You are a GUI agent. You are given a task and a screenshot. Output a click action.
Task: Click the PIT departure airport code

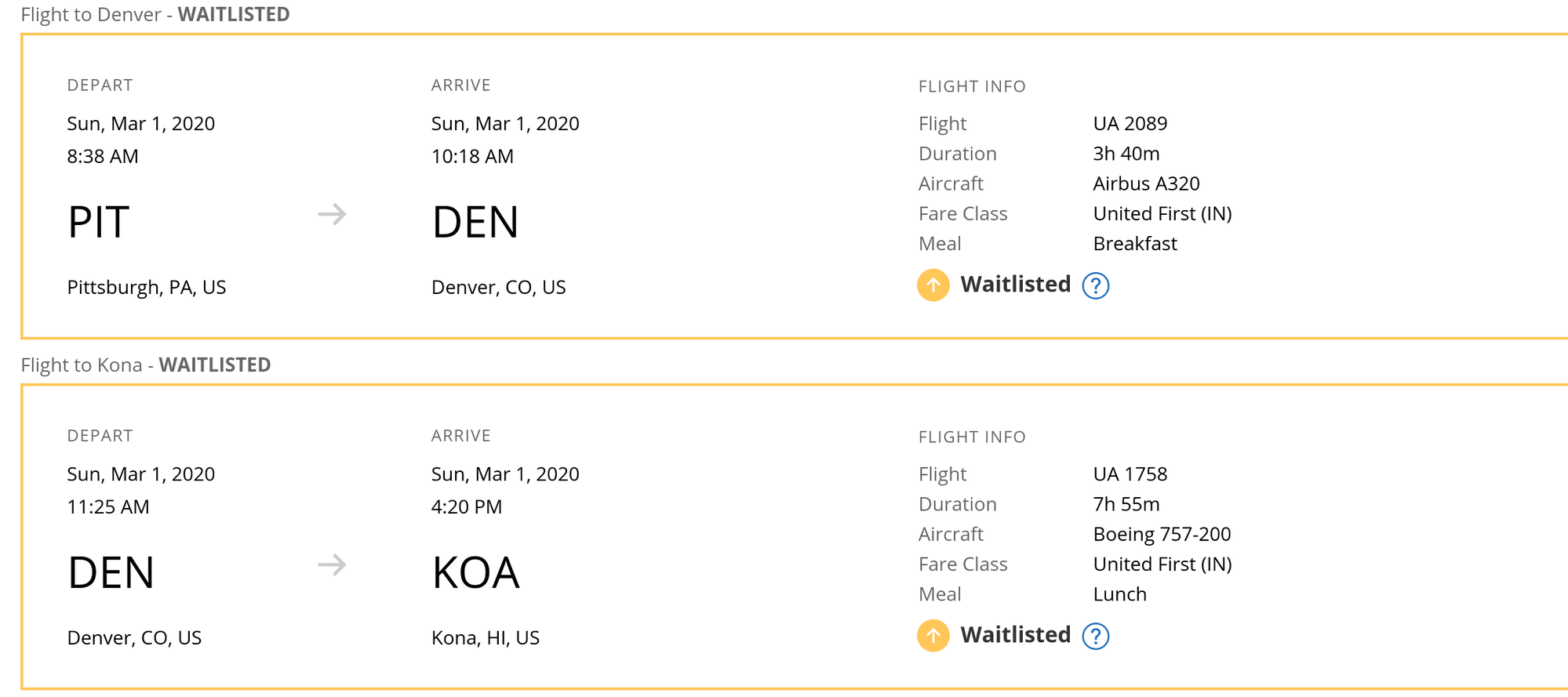98,223
